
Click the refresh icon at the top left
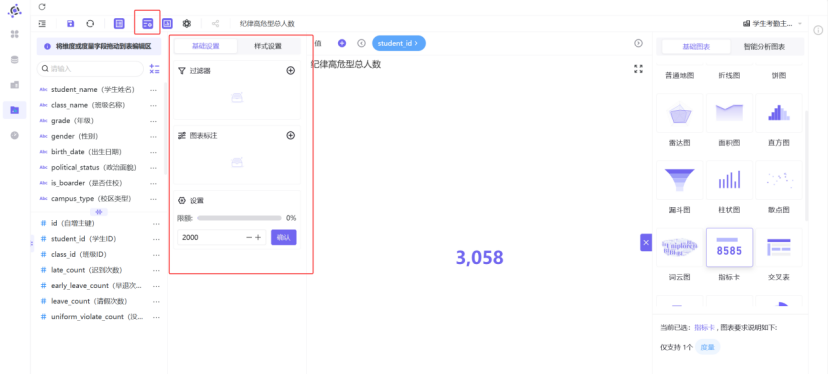[x=42, y=7]
